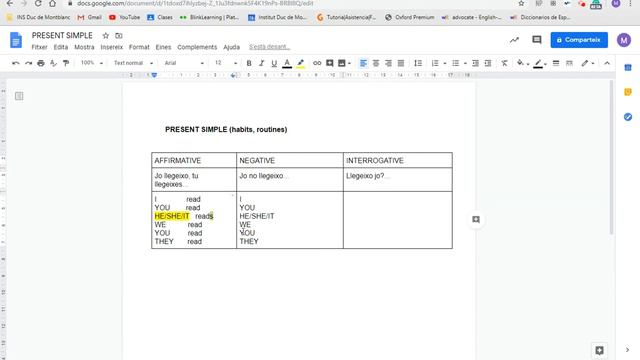This screenshot has height=360, width=640.
Task: Add comment beside the table
Action: coord(476,220)
